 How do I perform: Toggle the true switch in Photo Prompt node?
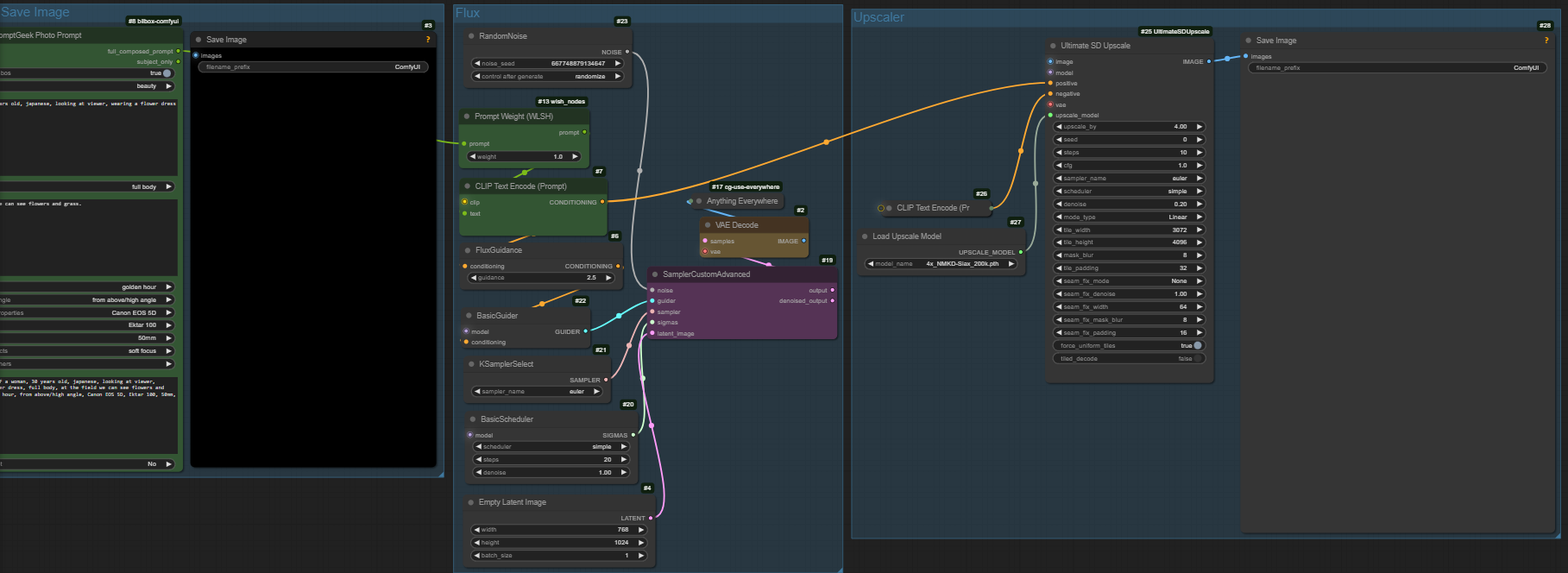click(x=167, y=73)
